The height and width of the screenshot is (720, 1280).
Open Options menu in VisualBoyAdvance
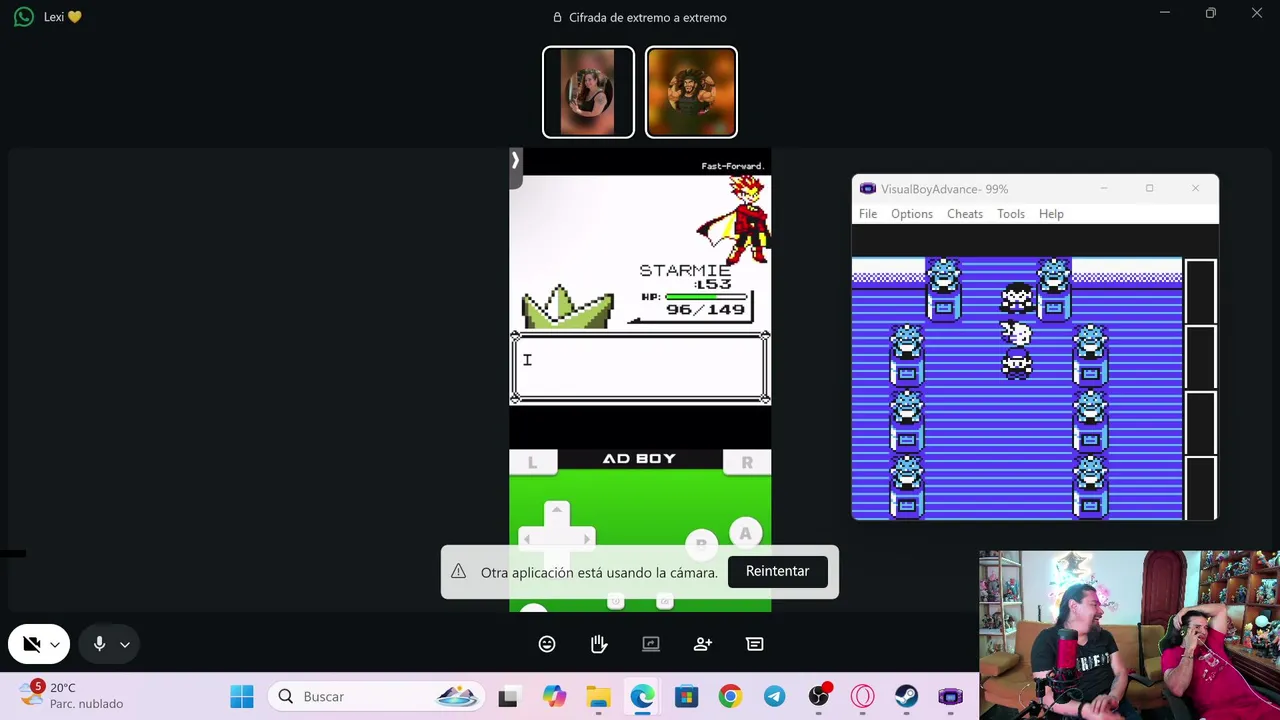coord(912,214)
